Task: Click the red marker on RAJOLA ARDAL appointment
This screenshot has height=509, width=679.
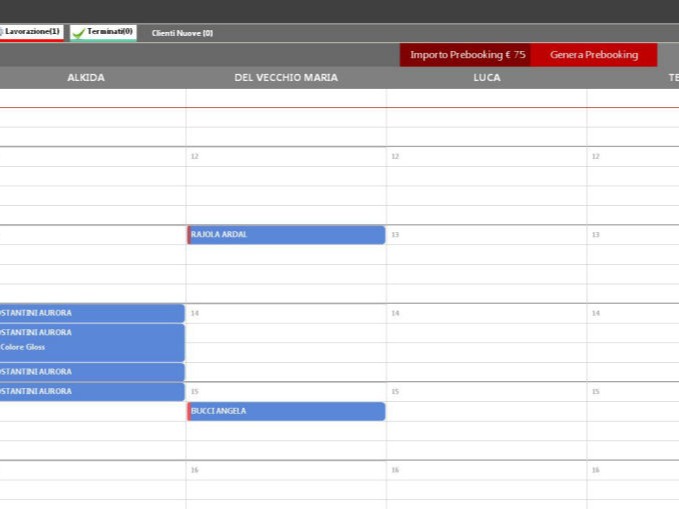Action: (x=188, y=235)
